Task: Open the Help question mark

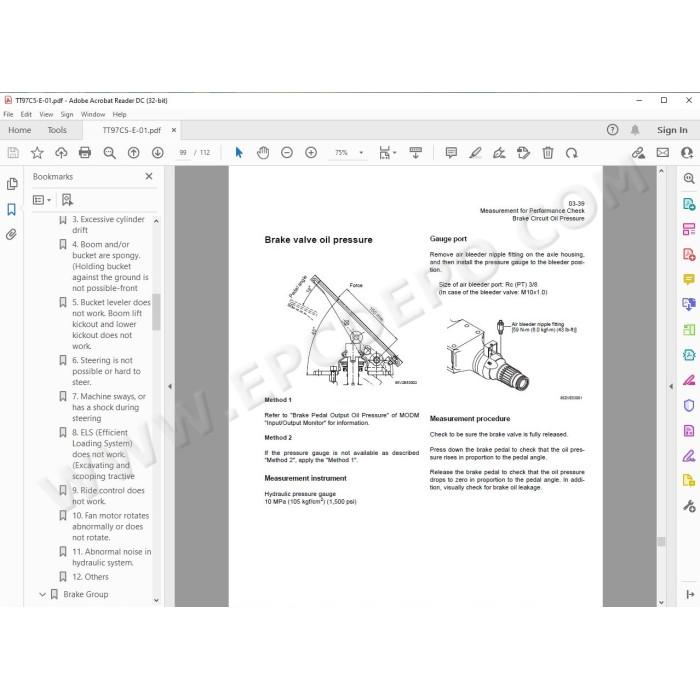Action: (x=612, y=130)
